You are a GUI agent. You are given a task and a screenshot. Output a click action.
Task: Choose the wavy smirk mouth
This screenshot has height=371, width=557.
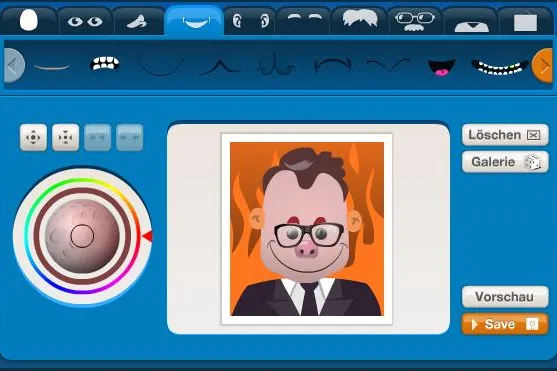click(388, 65)
